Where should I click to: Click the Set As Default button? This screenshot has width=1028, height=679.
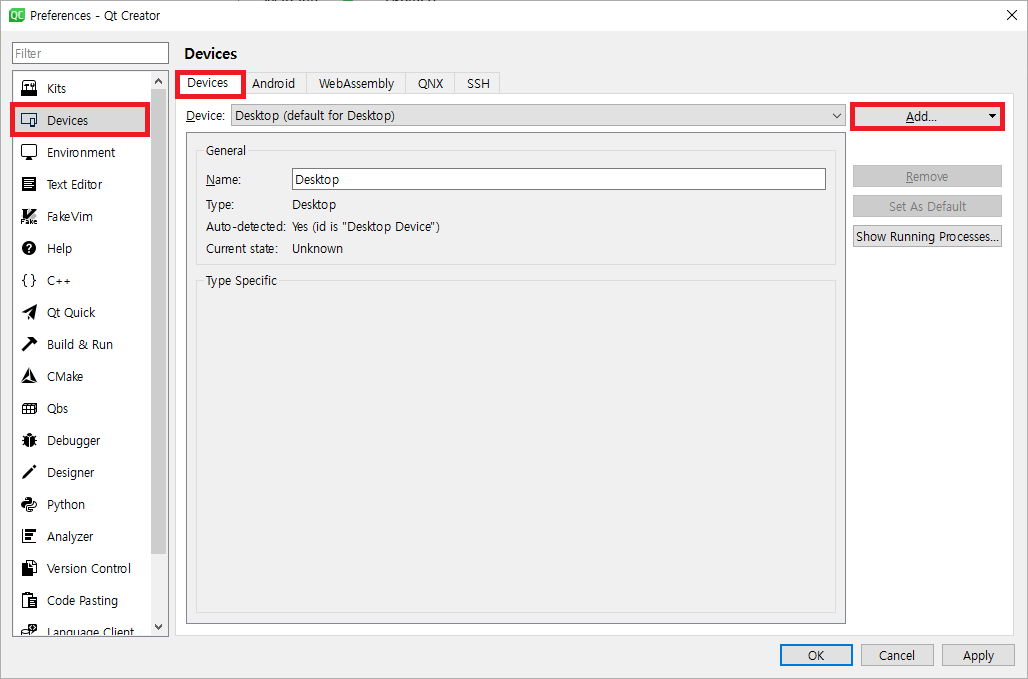tap(927, 206)
